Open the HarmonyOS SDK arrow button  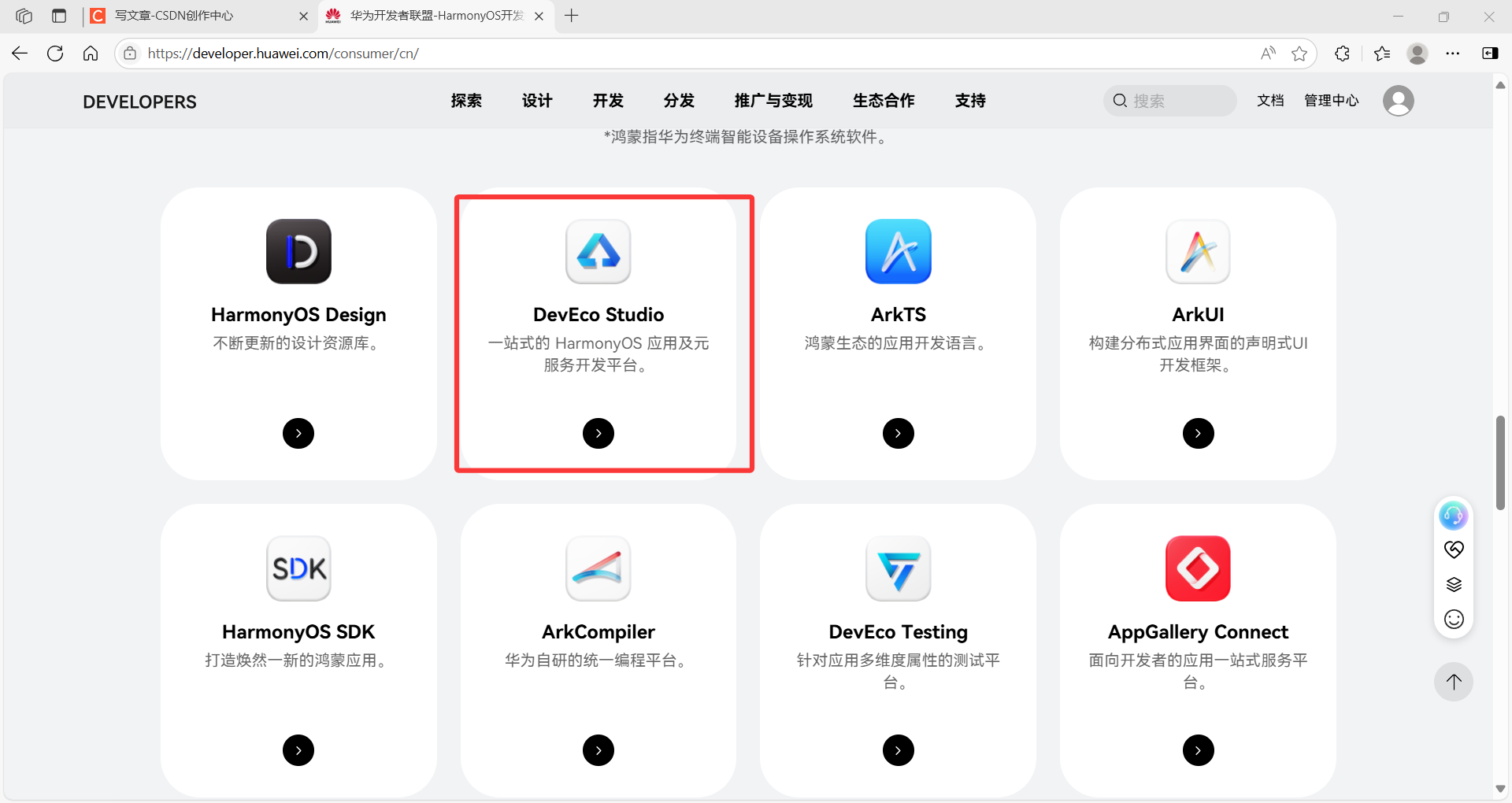pos(298,750)
